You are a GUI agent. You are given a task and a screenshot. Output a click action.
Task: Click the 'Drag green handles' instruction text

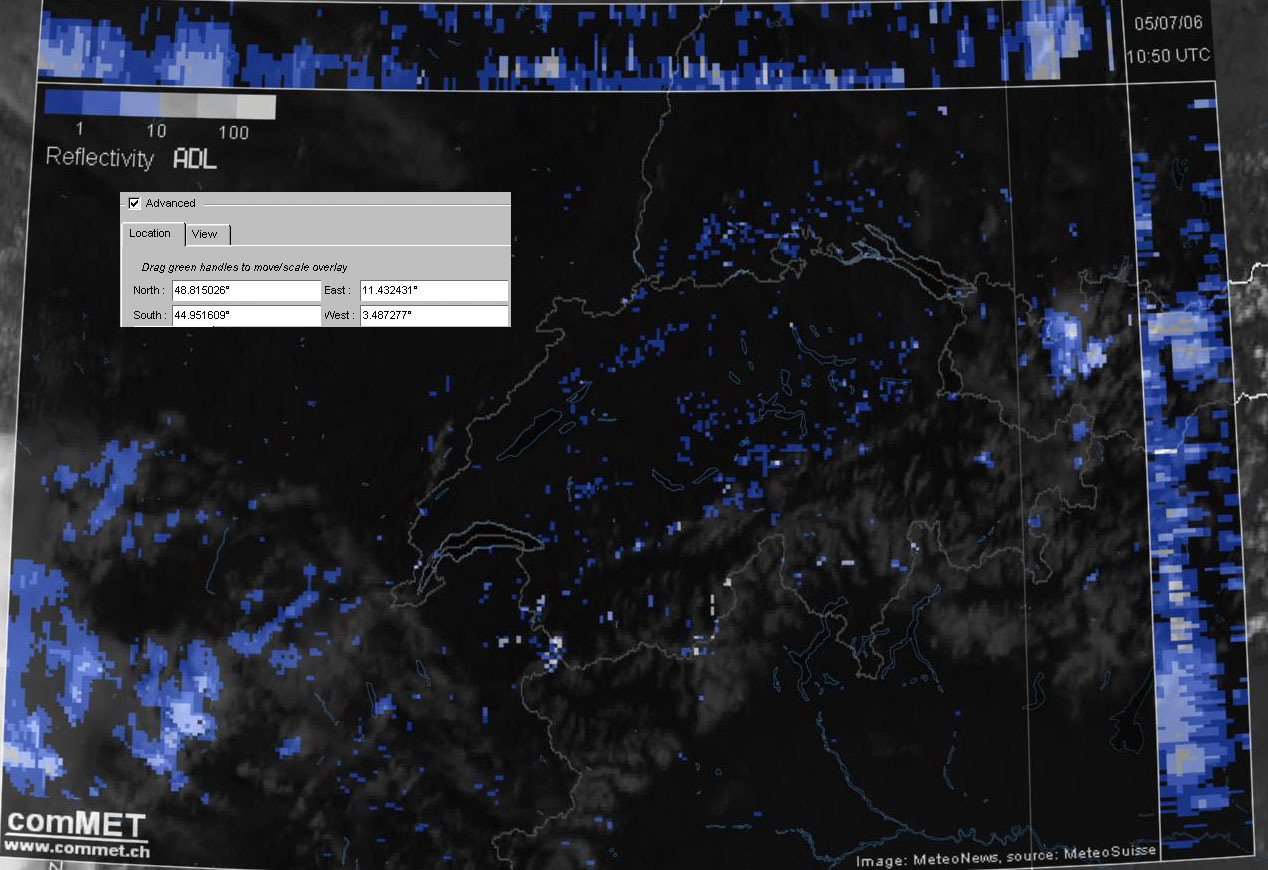point(245,268)
